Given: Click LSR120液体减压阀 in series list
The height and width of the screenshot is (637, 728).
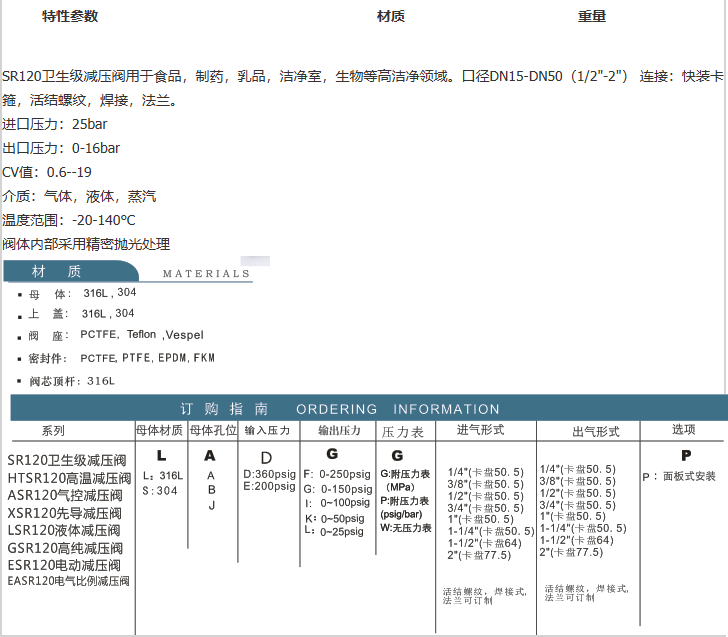Looking at the screenshot, I should tap(64, 530).
